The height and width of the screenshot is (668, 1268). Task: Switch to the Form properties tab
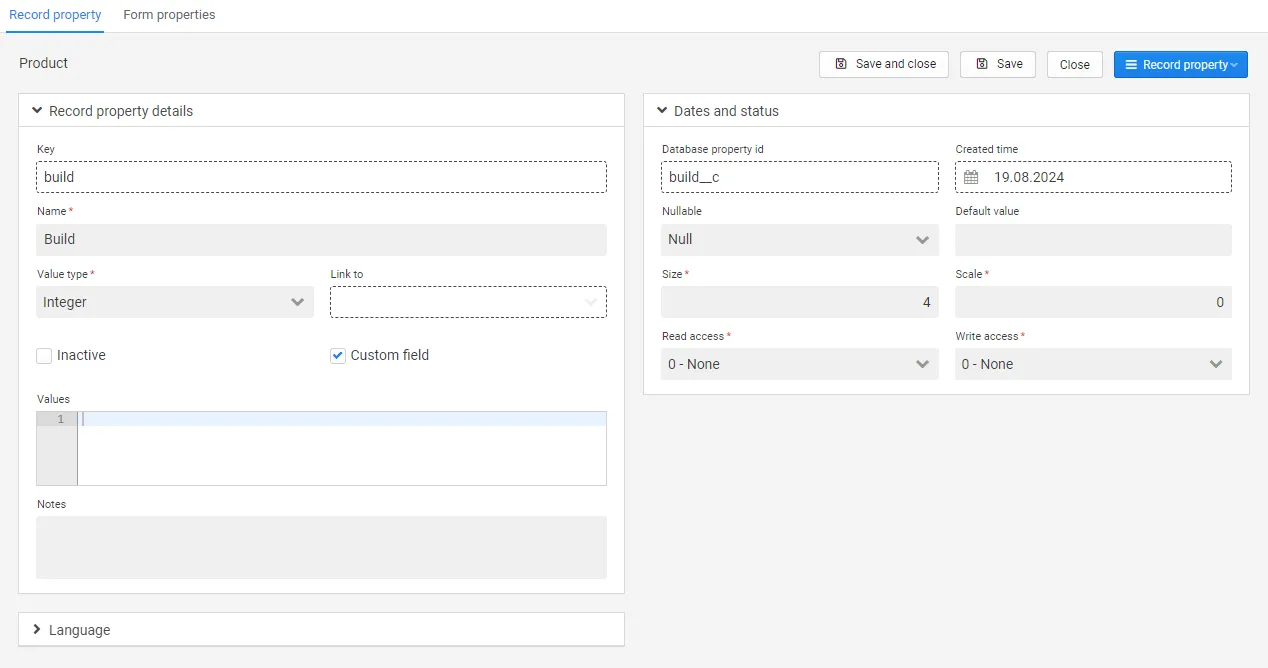[169, 15]
